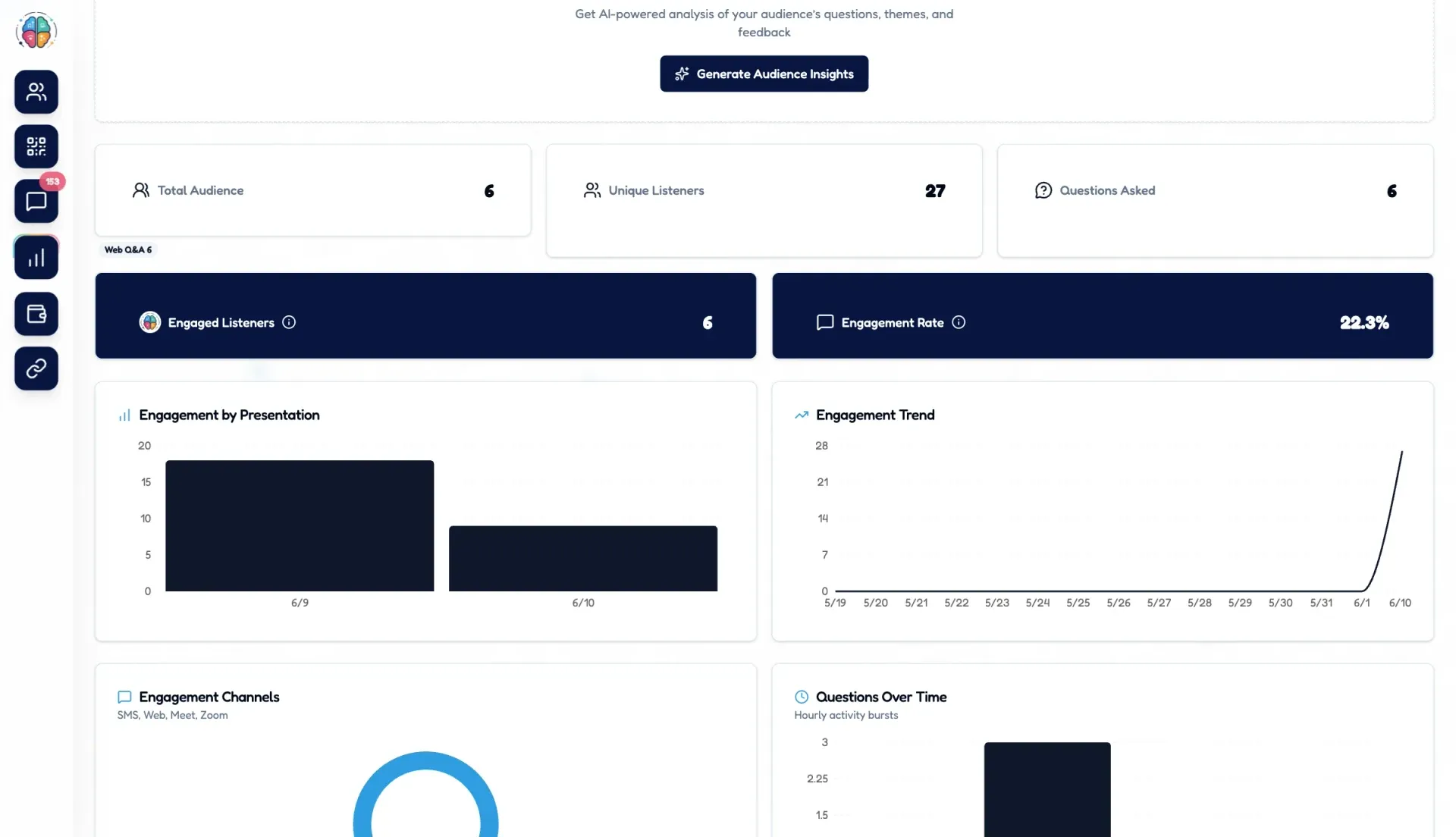Click the Questions Over Time clock icon

coord(802,697)
